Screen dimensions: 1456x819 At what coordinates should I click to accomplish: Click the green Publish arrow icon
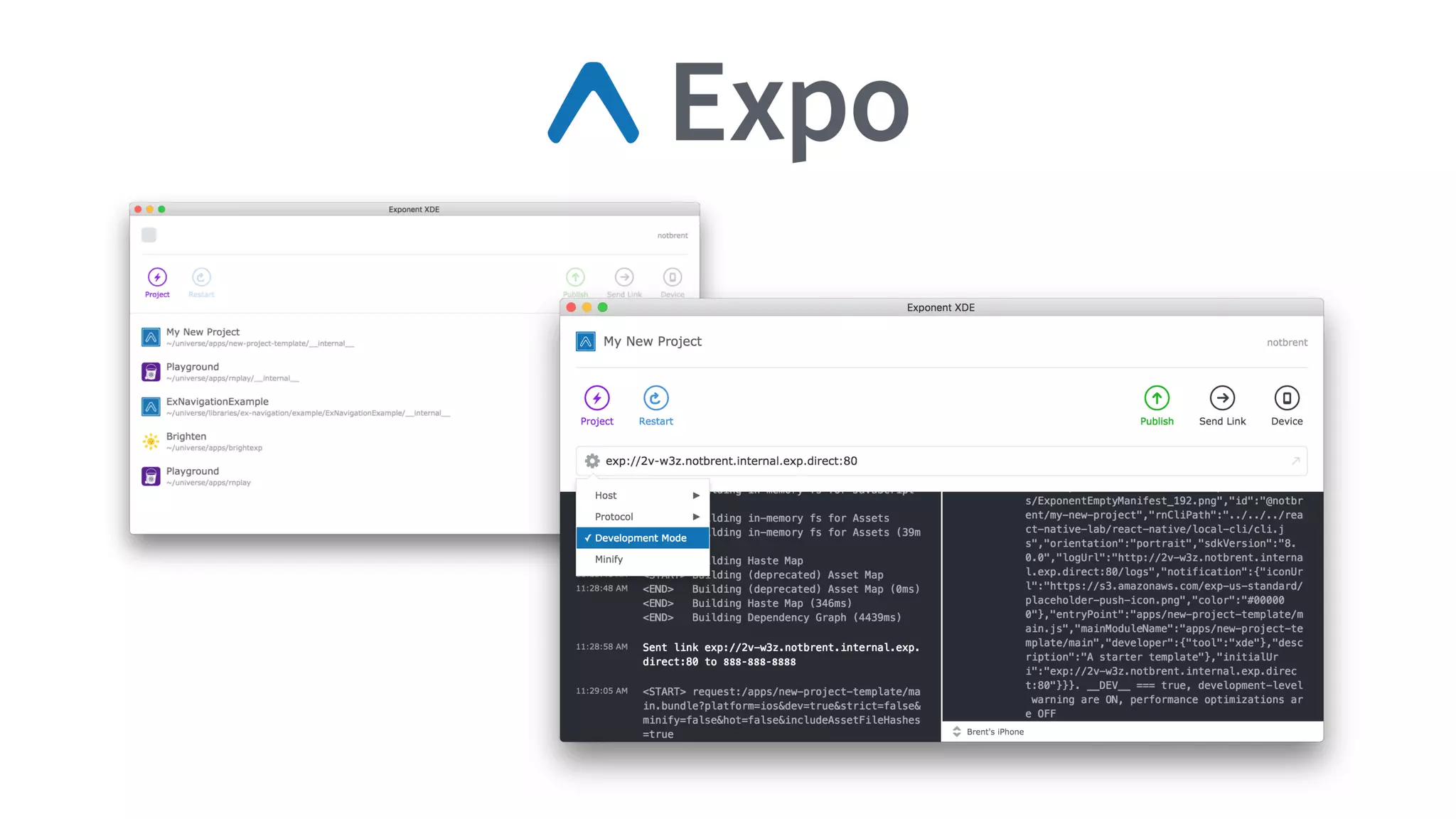(1157, 398)
